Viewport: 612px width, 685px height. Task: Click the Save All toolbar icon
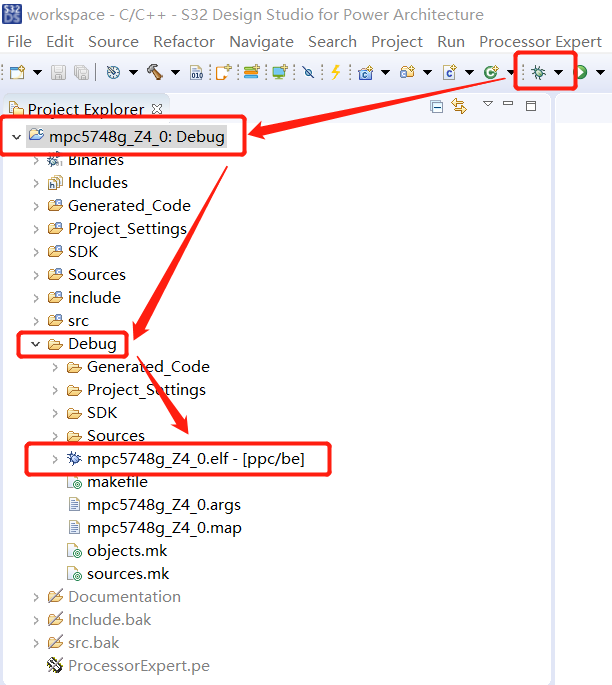pos(82,72)
